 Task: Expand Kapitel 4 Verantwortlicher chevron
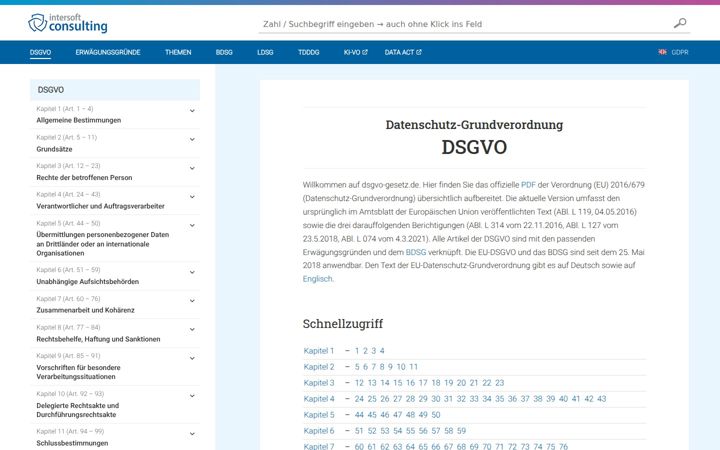192,197
